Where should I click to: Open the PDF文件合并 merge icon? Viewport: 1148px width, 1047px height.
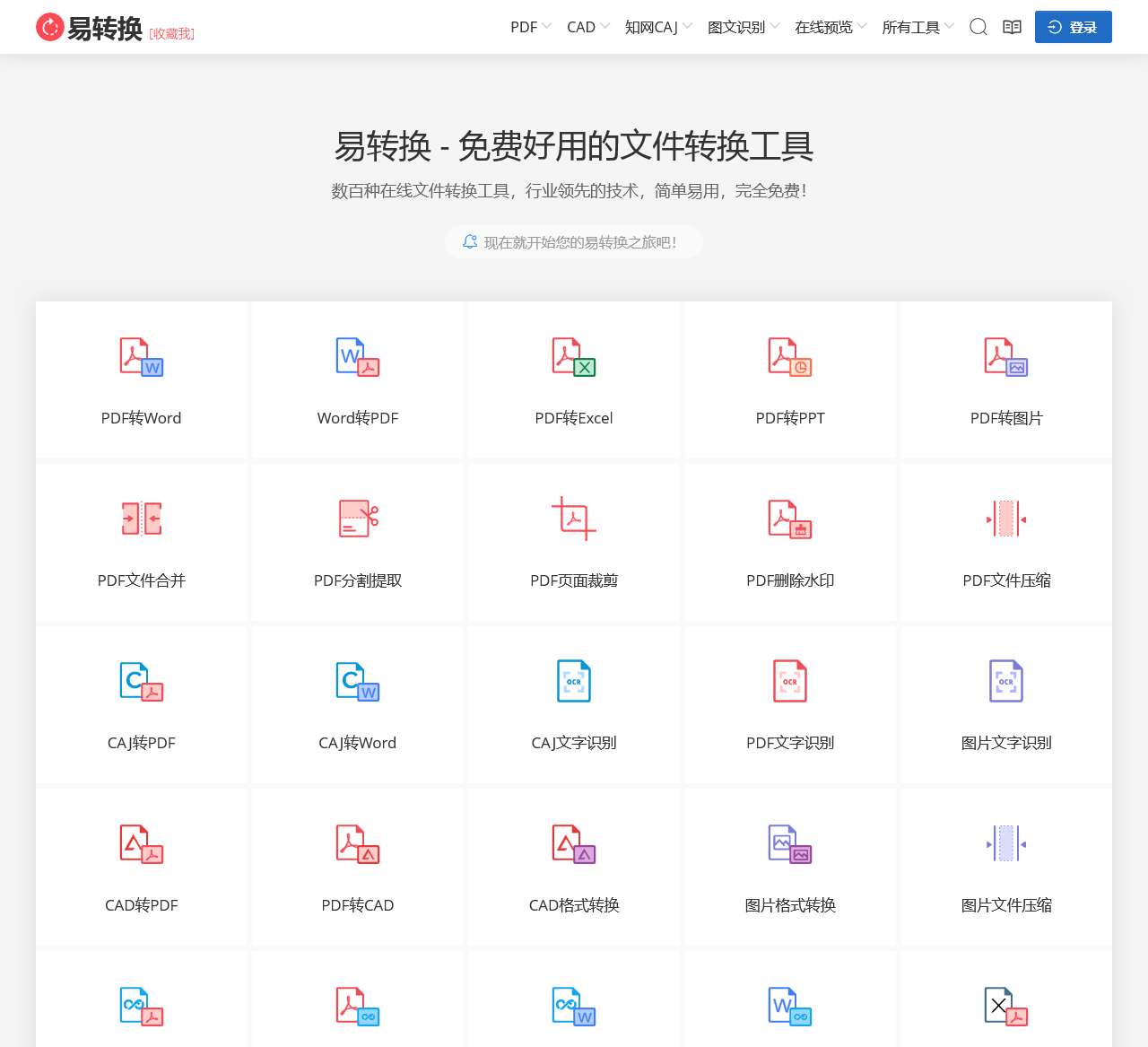coord(142,519)
